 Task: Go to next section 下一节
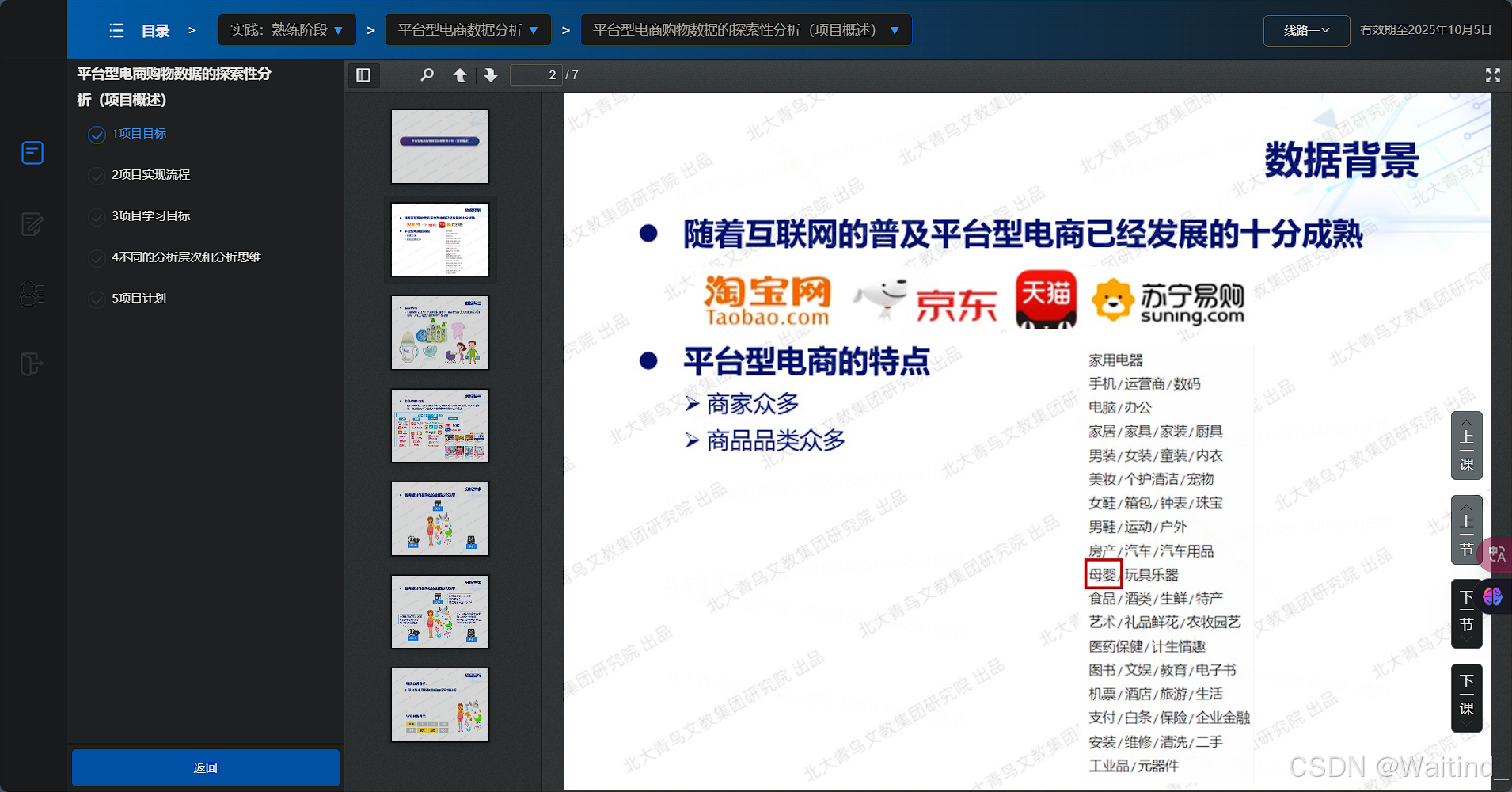tap(1466, 614)
